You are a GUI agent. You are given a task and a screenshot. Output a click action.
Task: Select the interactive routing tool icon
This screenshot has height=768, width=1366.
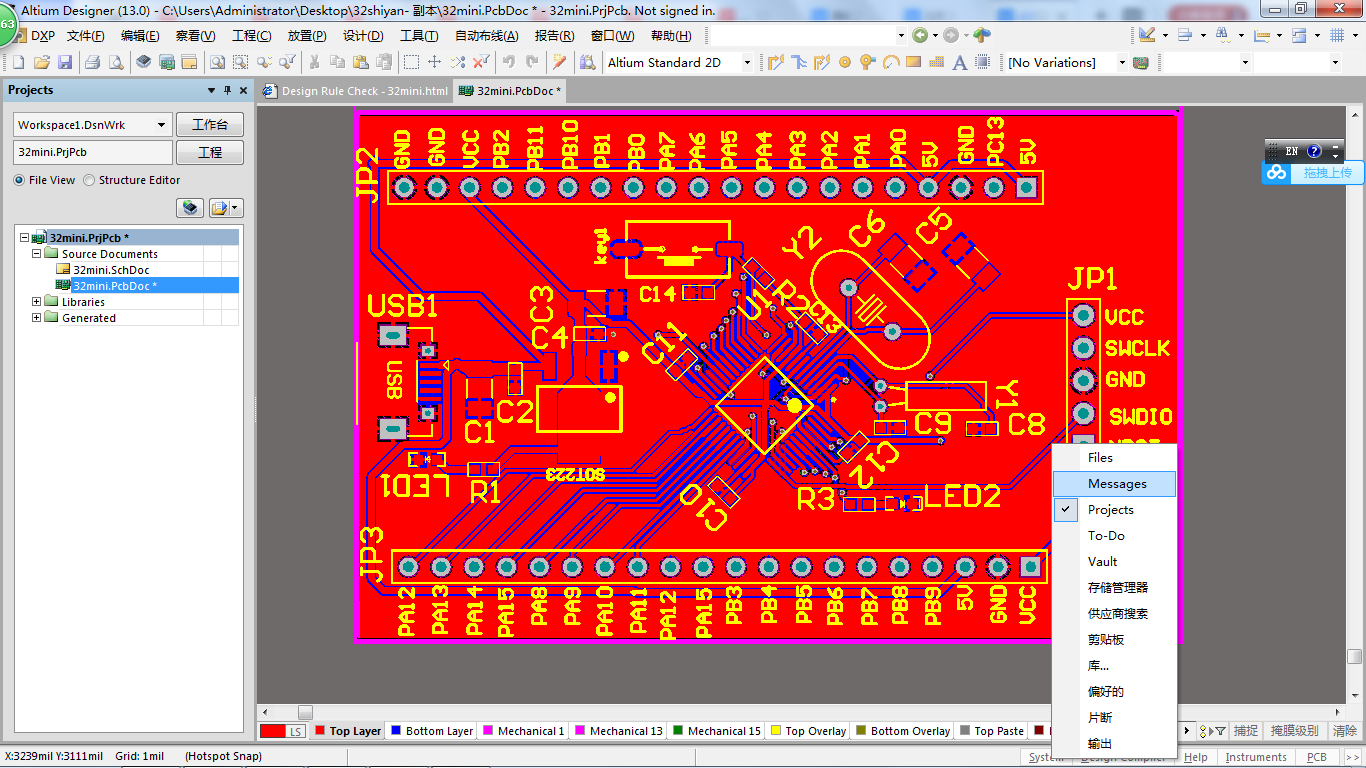point(775,62)
